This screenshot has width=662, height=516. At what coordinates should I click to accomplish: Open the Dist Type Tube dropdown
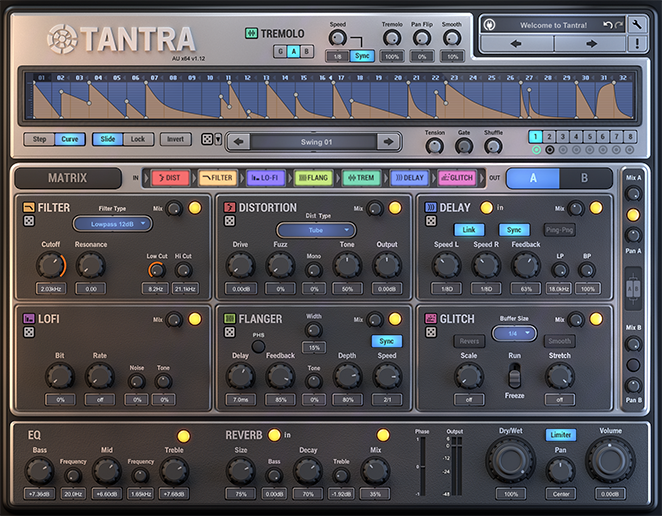316,231
